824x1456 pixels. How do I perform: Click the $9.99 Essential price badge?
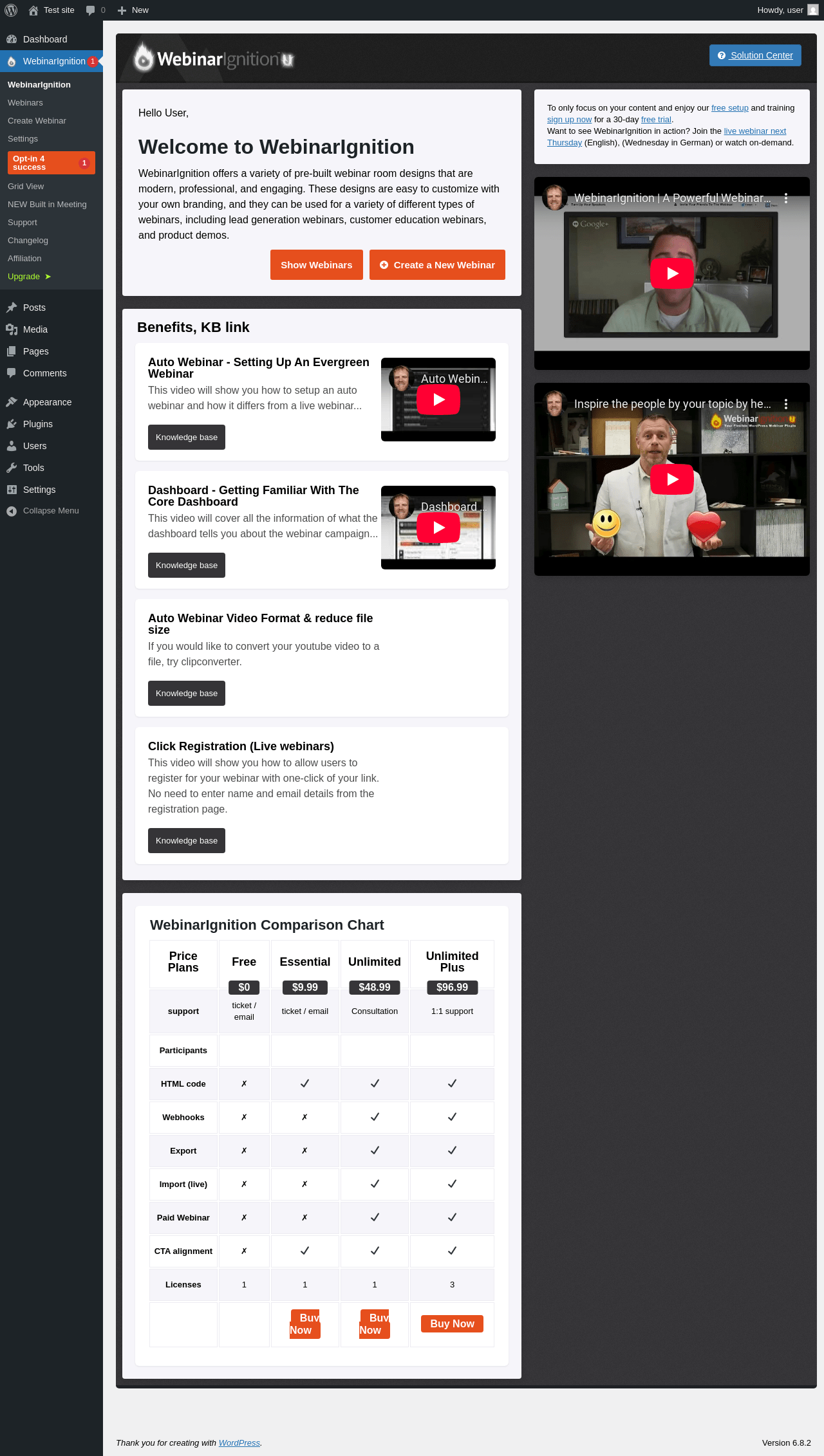click(x=305, y=987)
